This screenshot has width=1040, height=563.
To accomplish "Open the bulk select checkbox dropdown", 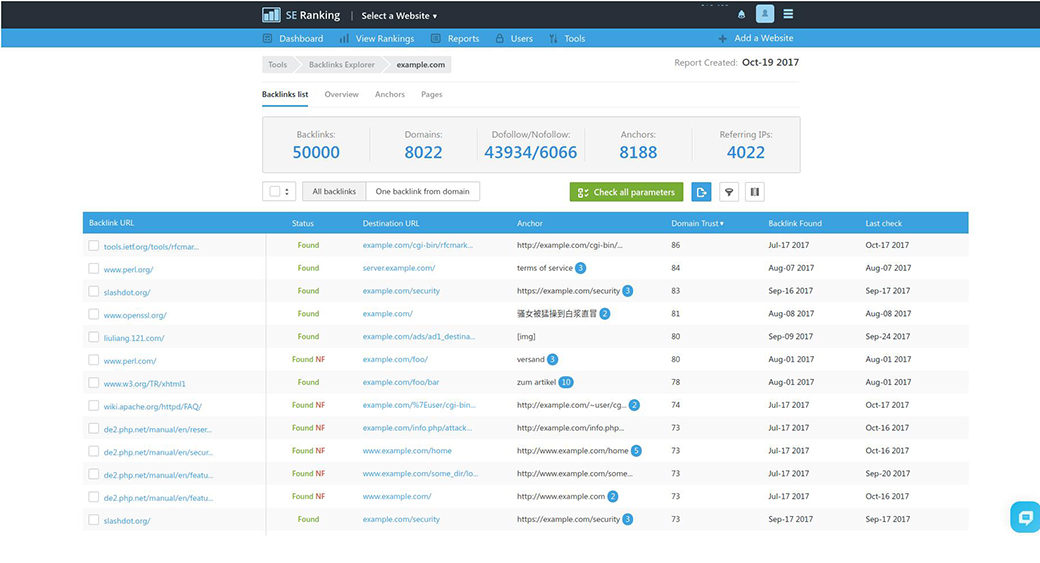I will pos(279,192).
